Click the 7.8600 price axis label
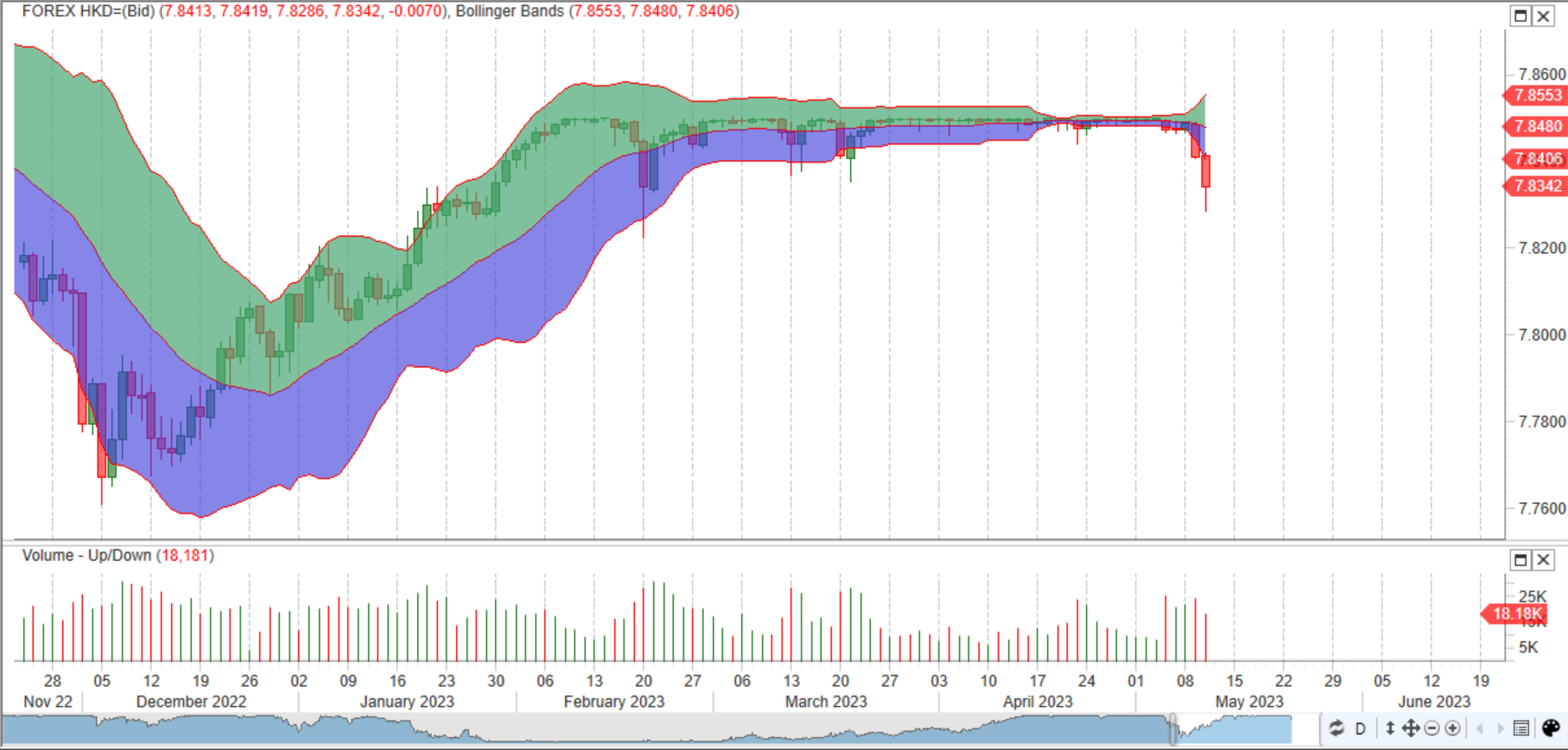1568x750 pixels. [1542, 74]
